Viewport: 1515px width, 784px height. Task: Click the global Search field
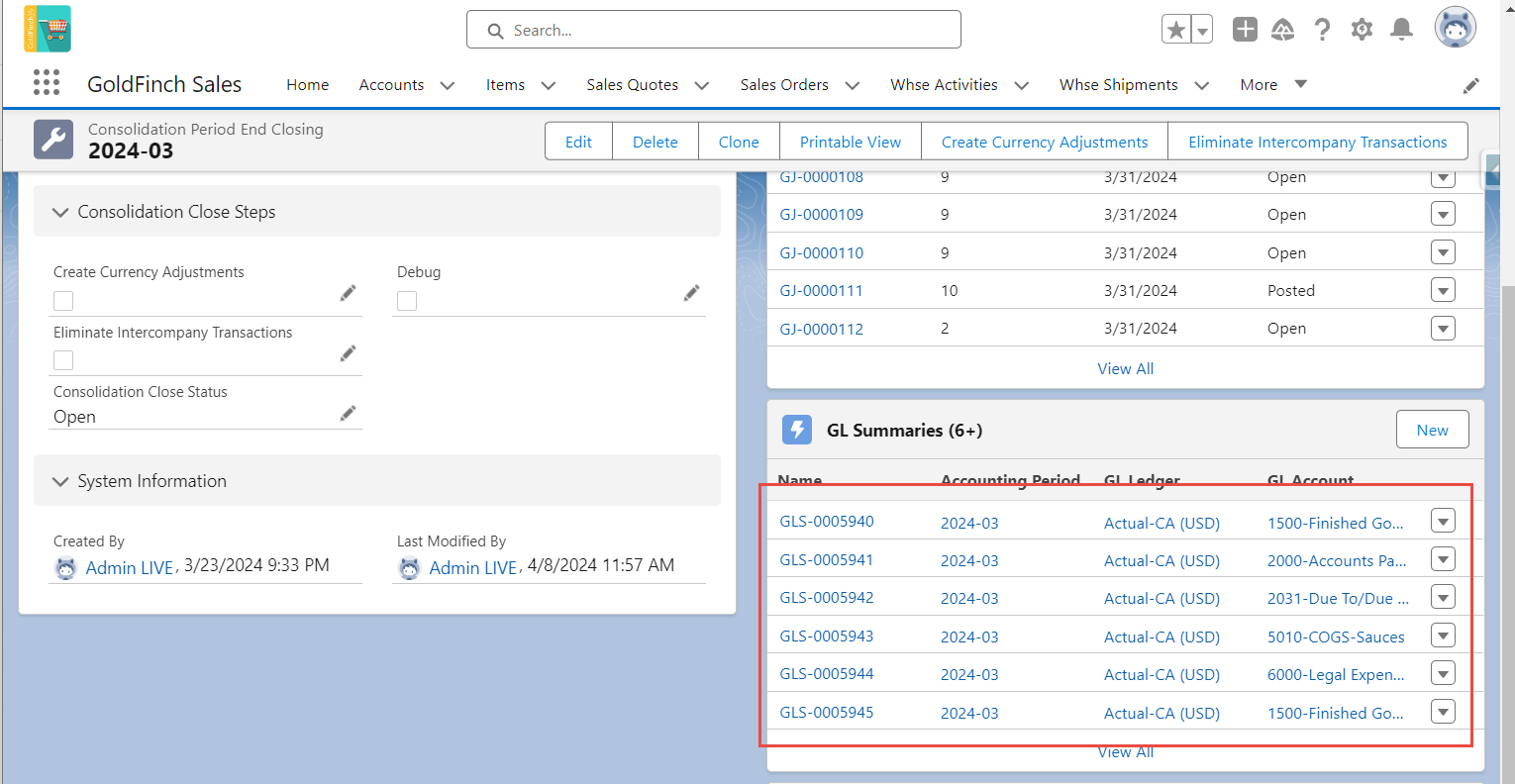click(x=714, y=30)
